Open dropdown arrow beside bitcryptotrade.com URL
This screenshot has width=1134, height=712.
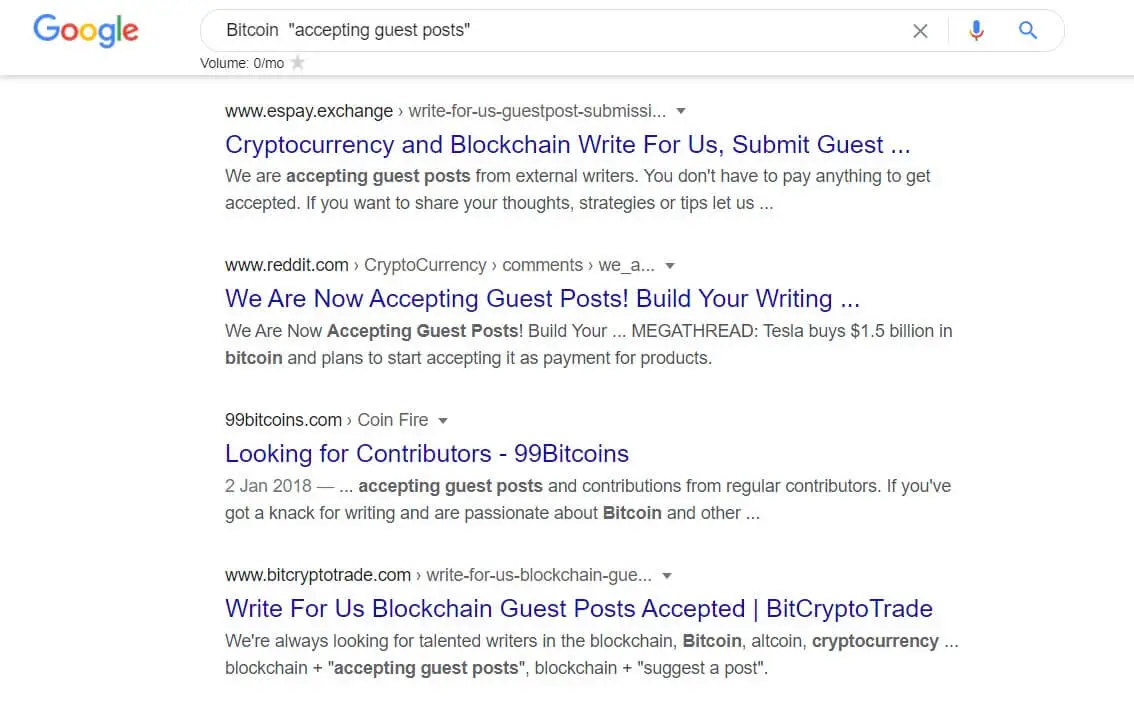pos(667,576)
